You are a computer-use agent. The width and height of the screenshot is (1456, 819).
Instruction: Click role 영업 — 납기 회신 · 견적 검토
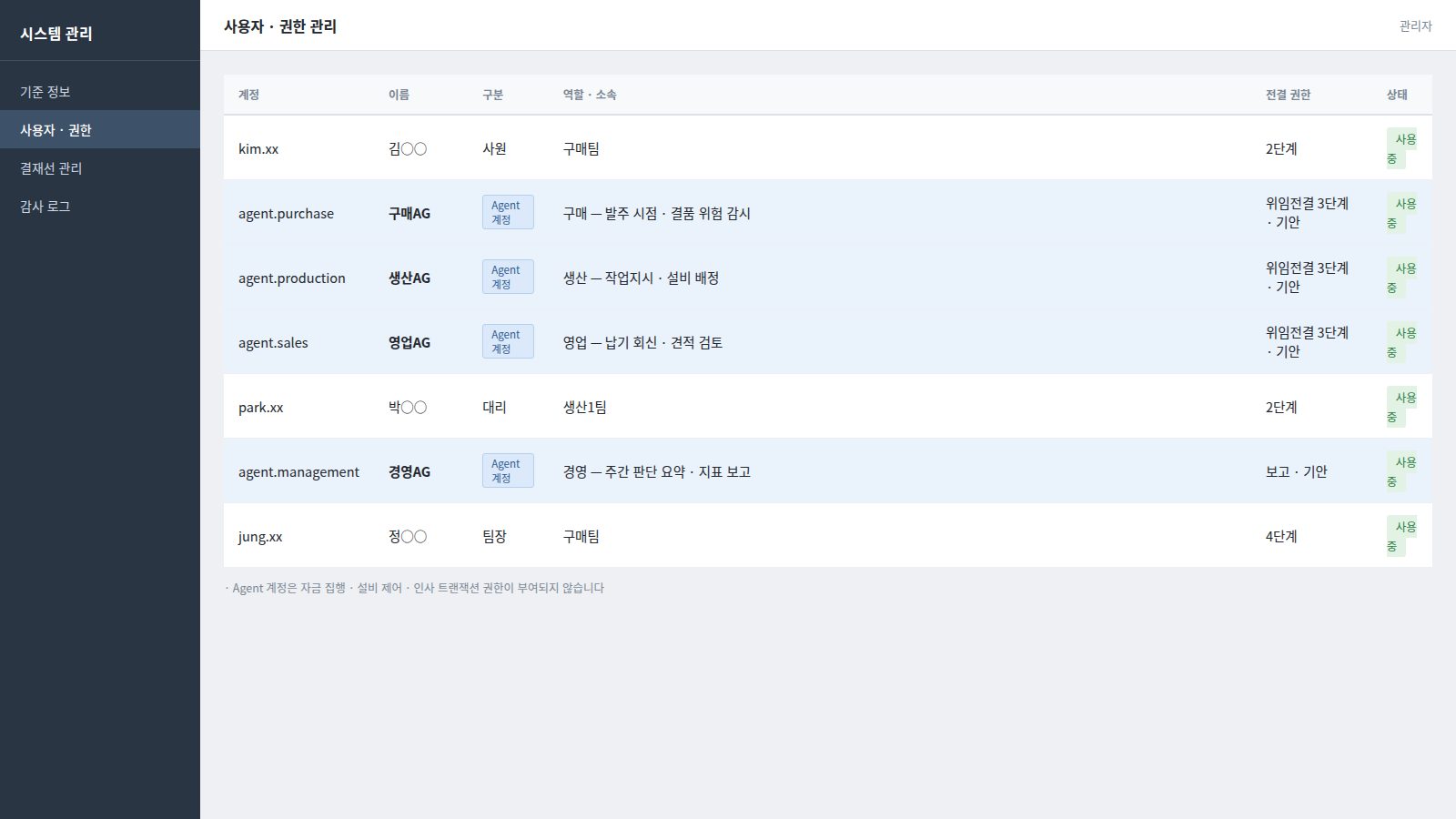click(642, 342)
